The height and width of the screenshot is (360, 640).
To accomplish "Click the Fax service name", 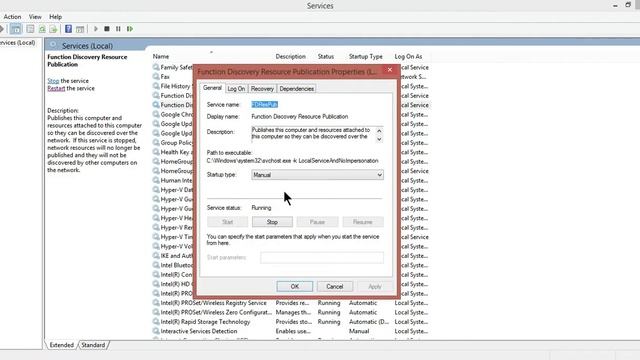I will (x=165, y=76).
